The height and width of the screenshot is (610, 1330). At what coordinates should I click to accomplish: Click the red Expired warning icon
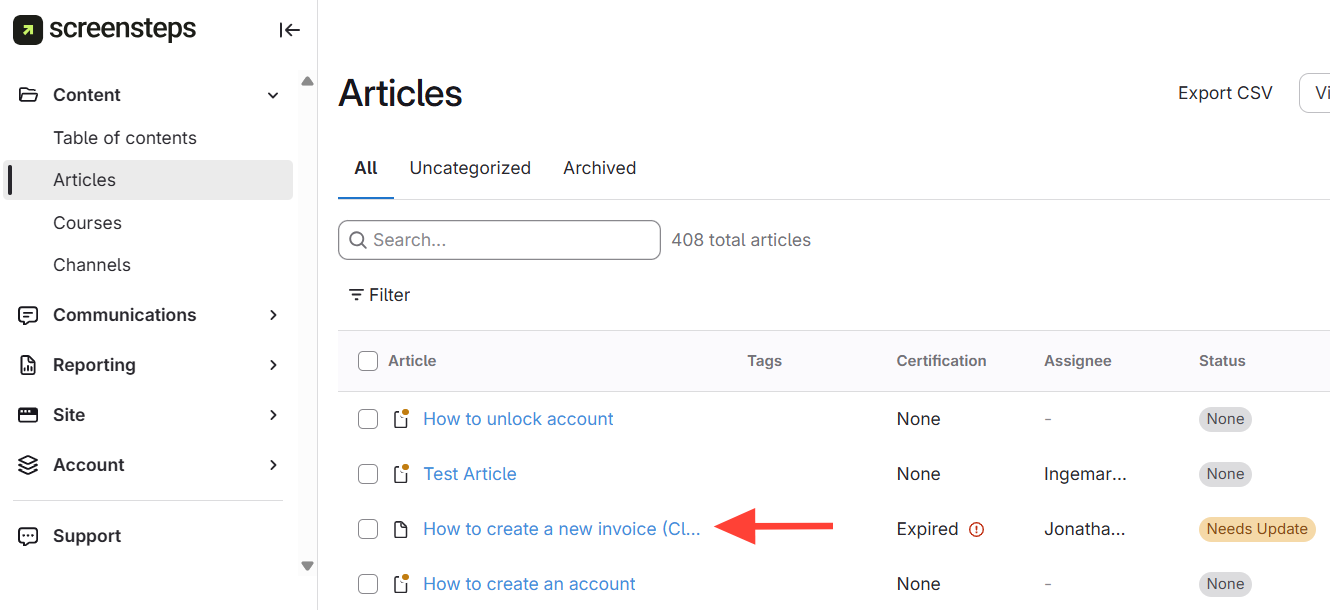(977, 529)
